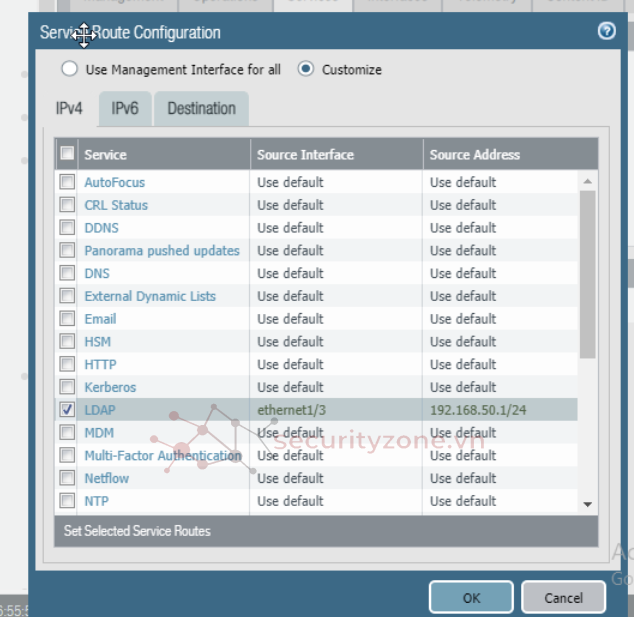Click the scroll down arrow of list
This screenshot has height=617, width=634.
point(587,505)
